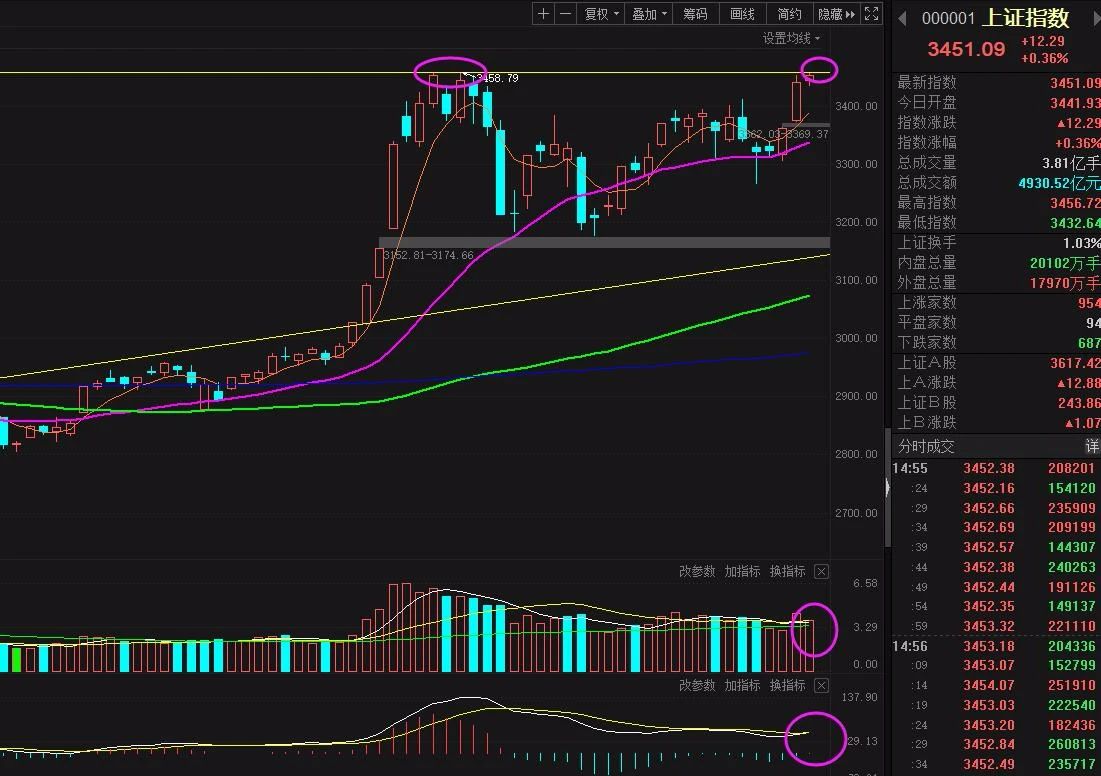
Task: Switch the chart to fullscreen mode
Action: coord(871,14)
